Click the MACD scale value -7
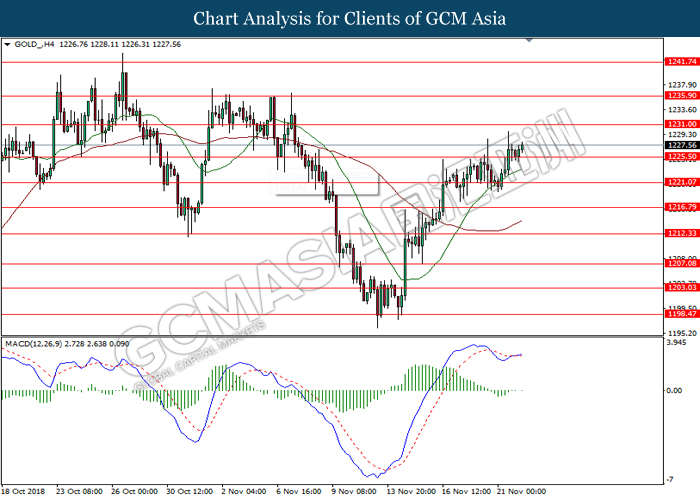The height and width of the screenshot is (500, 700). click(x=670, y=480)
